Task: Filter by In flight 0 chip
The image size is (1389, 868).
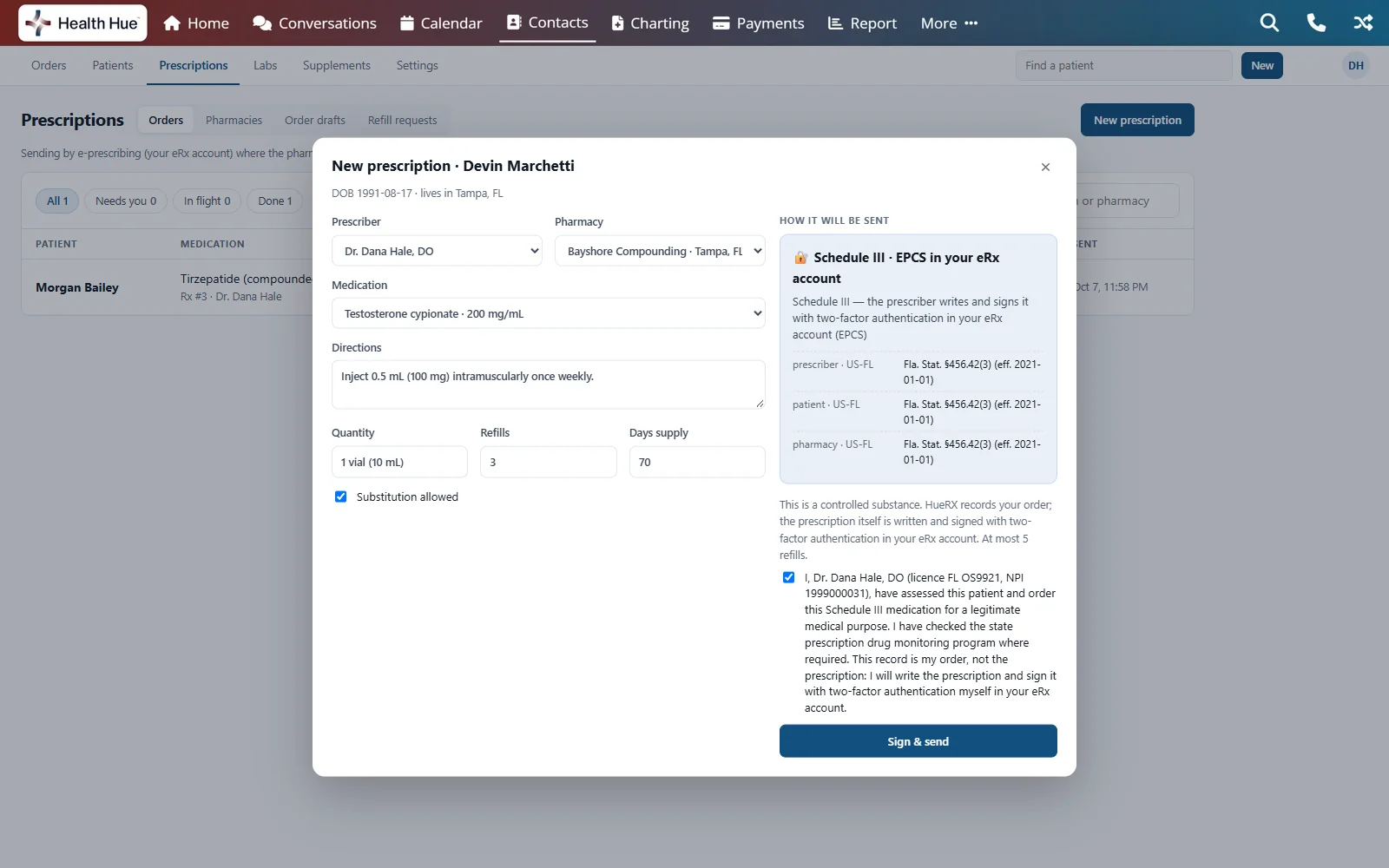Action: click(x=207, y=201)
